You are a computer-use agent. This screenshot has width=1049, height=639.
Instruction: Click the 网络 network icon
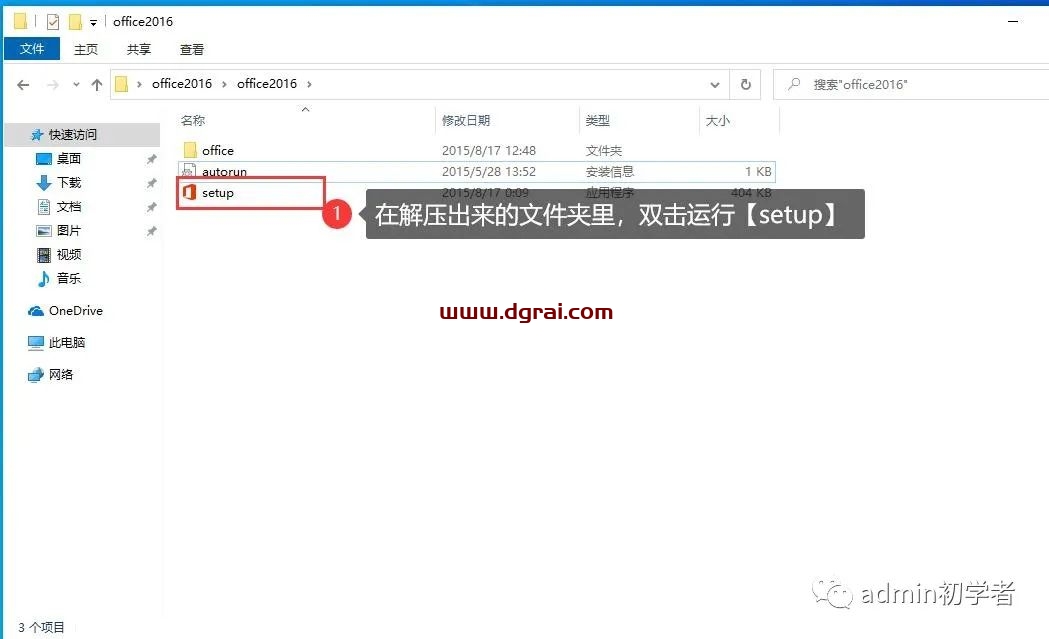pyautogui.click(x=35, y=375)
